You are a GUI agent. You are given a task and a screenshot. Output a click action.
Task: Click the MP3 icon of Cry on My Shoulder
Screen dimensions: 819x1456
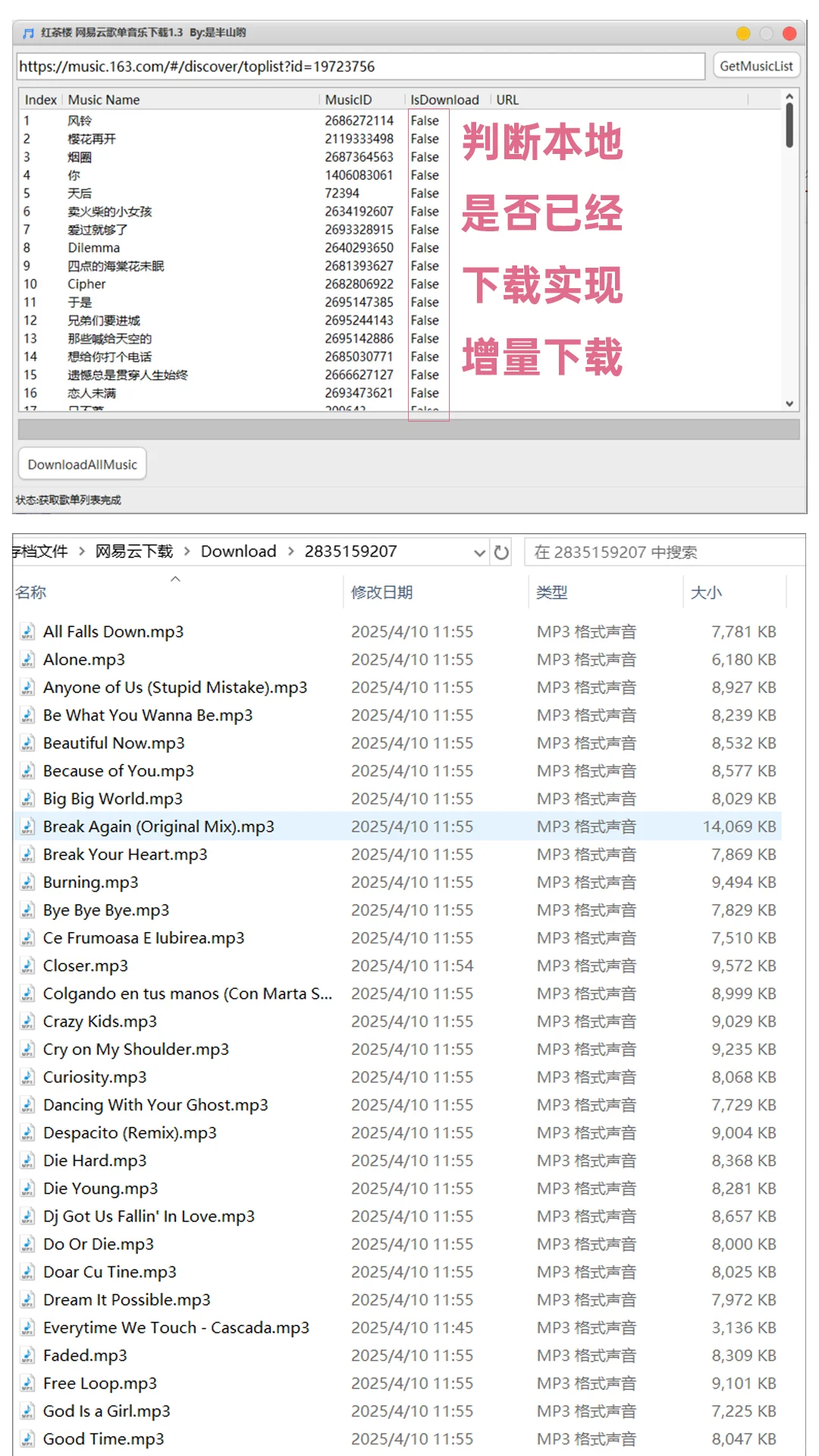(27, 1050)
